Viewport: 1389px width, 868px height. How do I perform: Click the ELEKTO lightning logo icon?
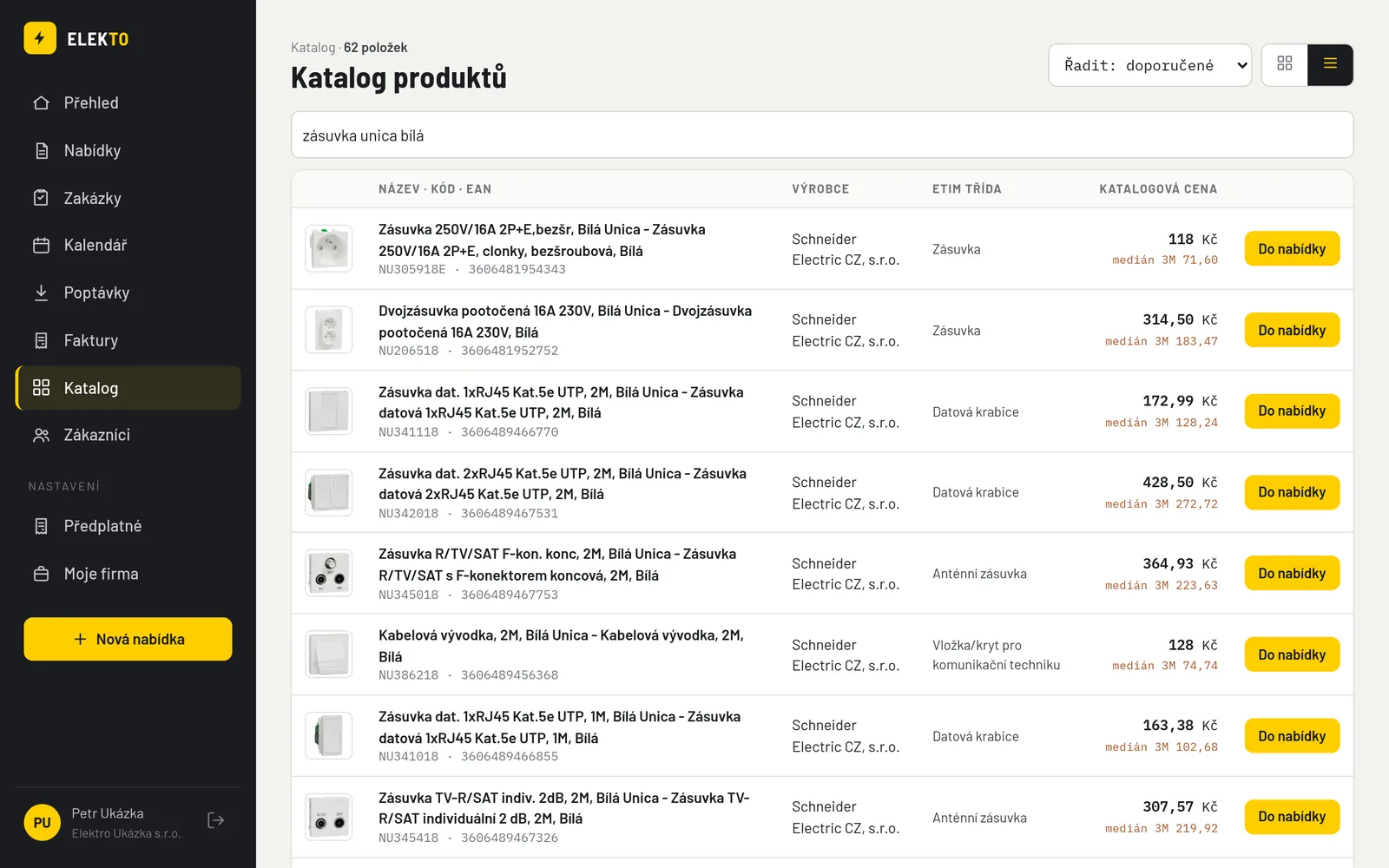point(40,38)
